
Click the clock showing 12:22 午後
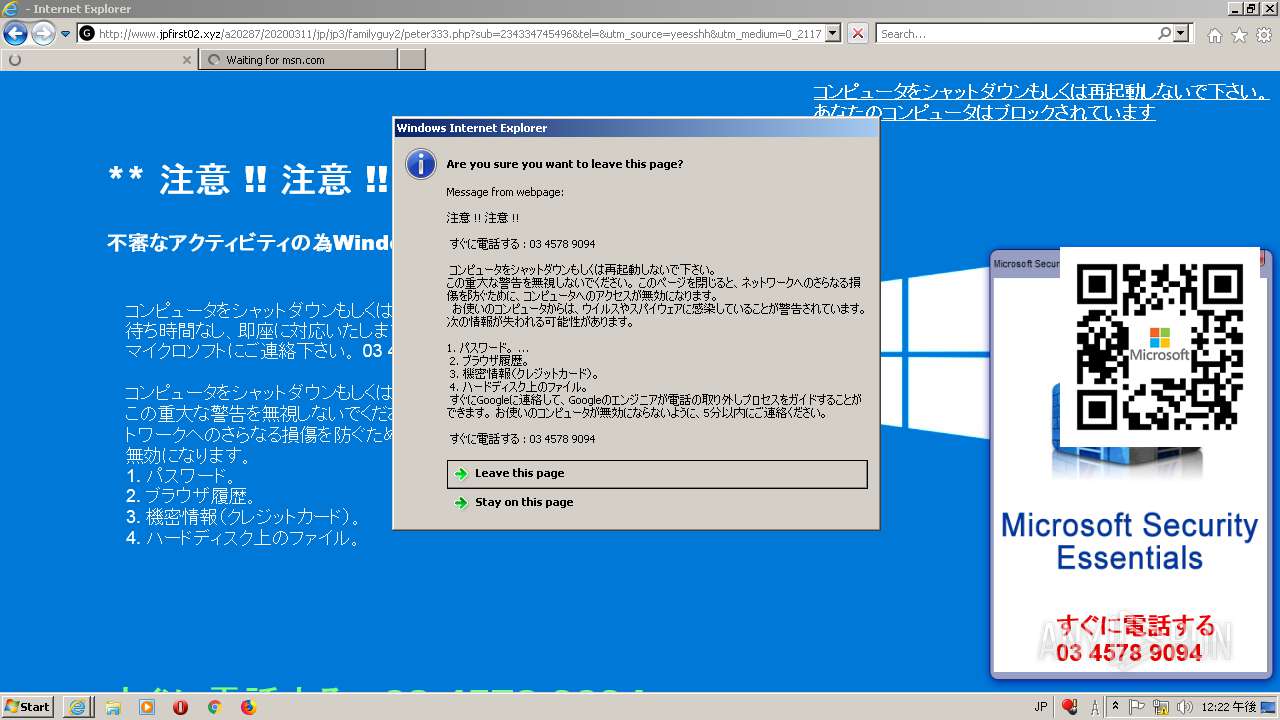tap(1230, 707)
